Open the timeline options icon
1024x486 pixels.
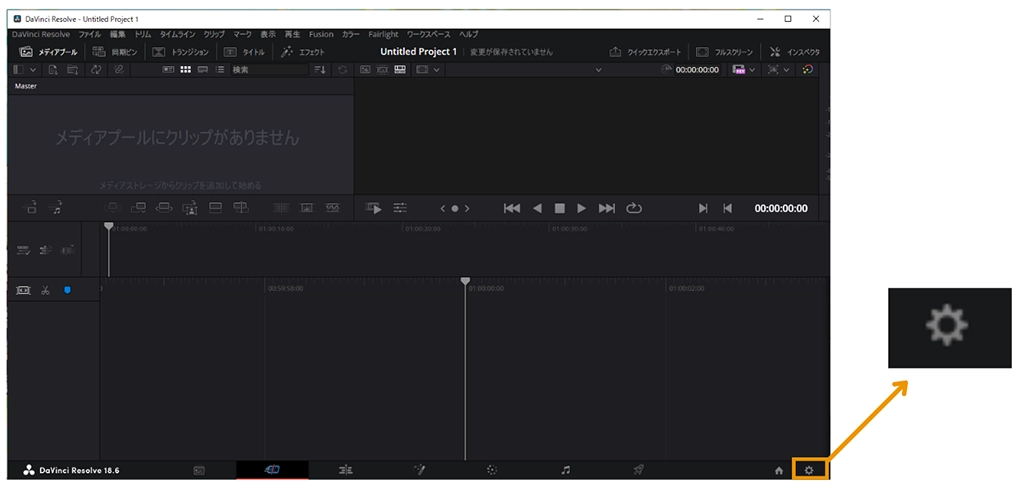[x=24, y=251]
